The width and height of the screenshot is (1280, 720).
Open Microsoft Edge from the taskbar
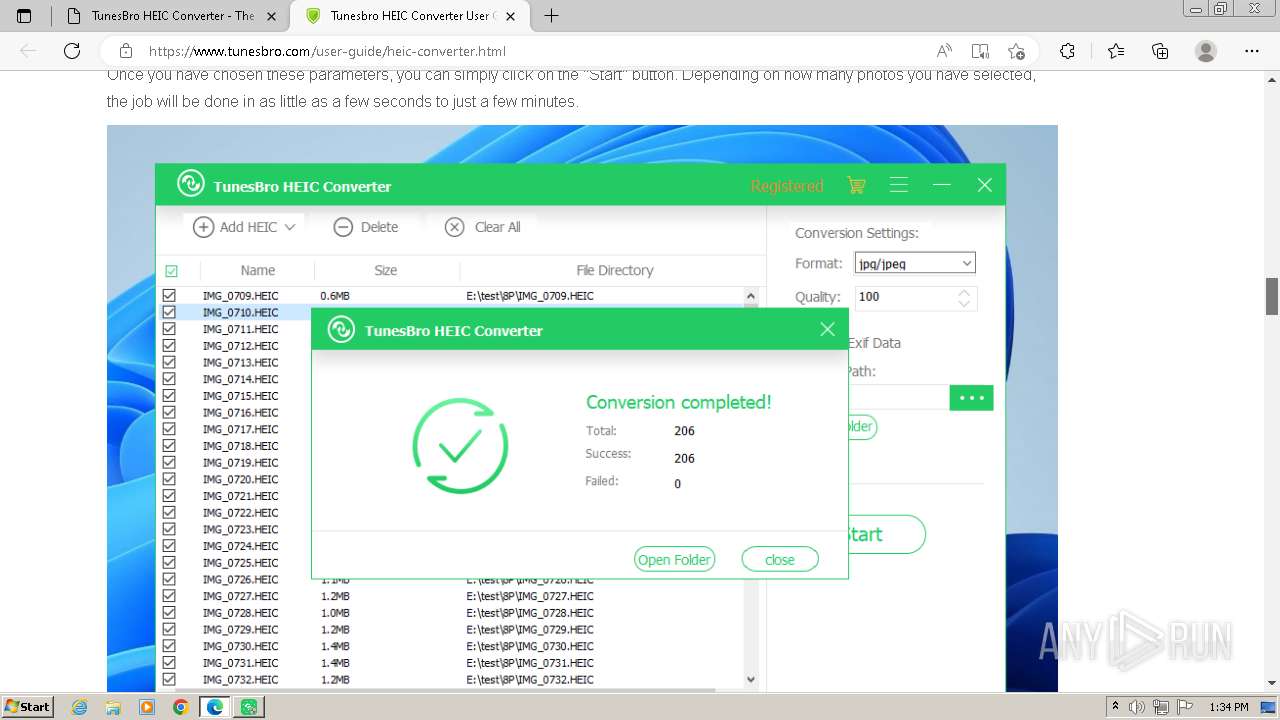214,707
